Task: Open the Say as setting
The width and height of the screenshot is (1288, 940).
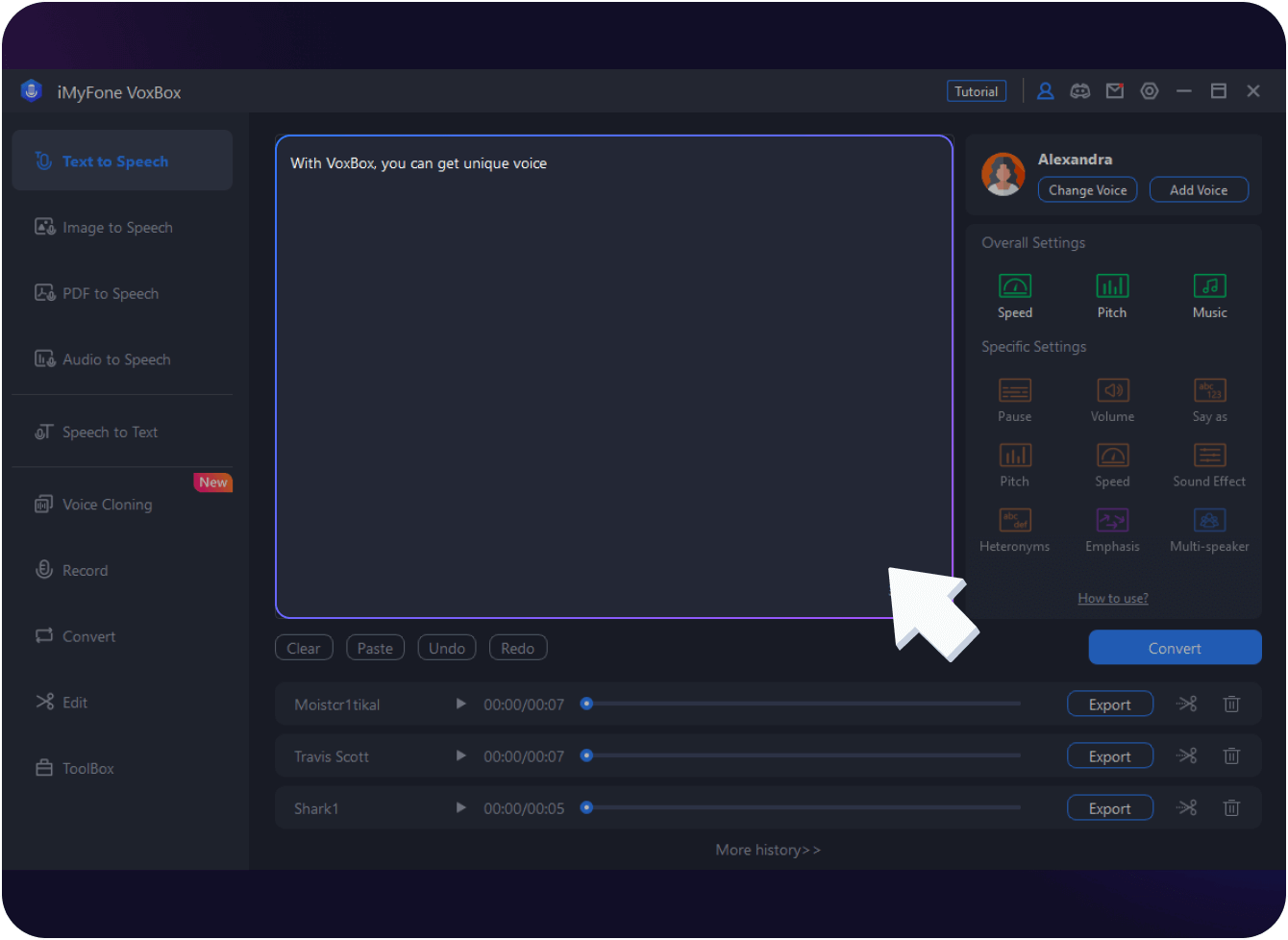Action: (x=1209, y=400)
